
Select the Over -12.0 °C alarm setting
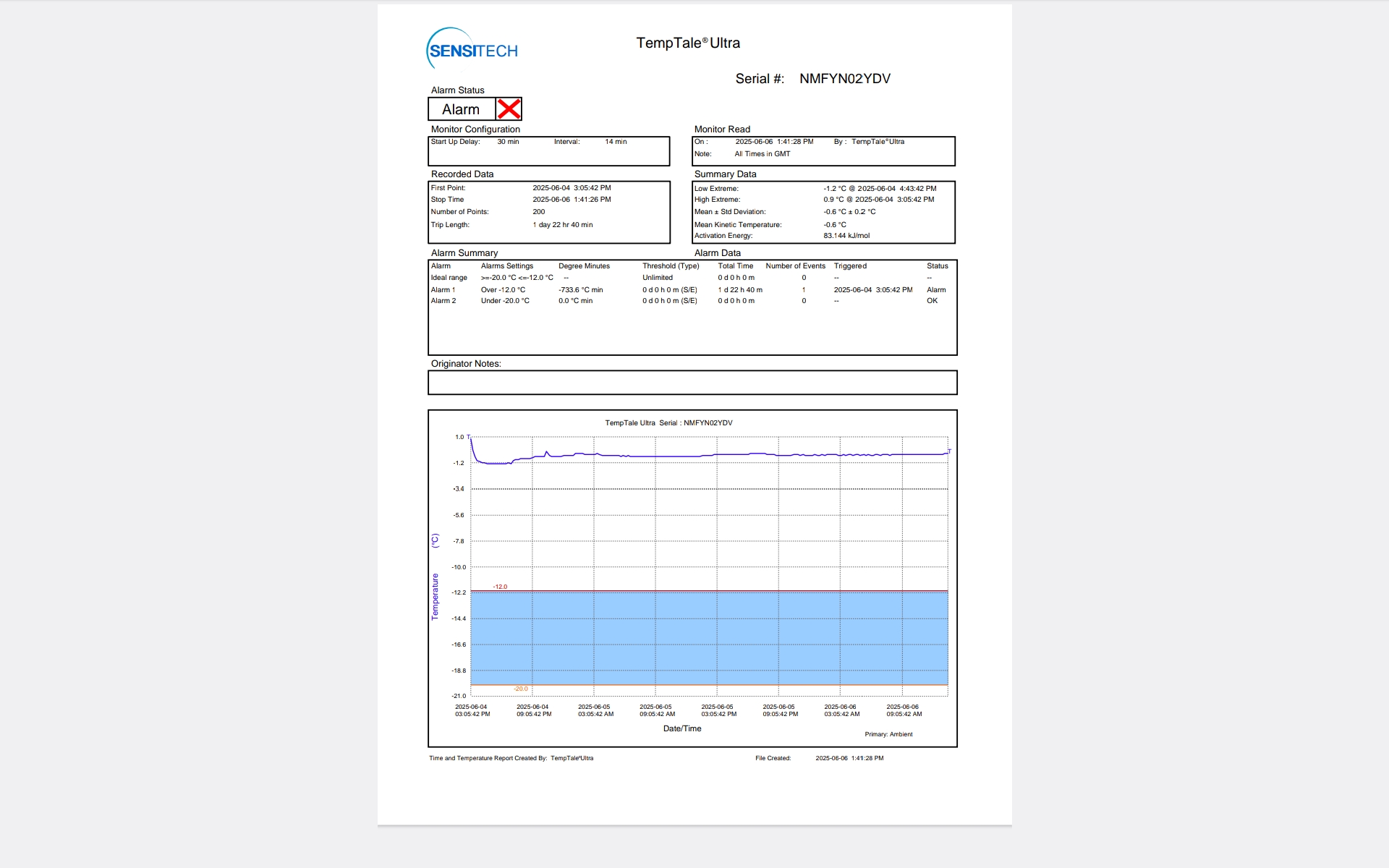(504, 290)
